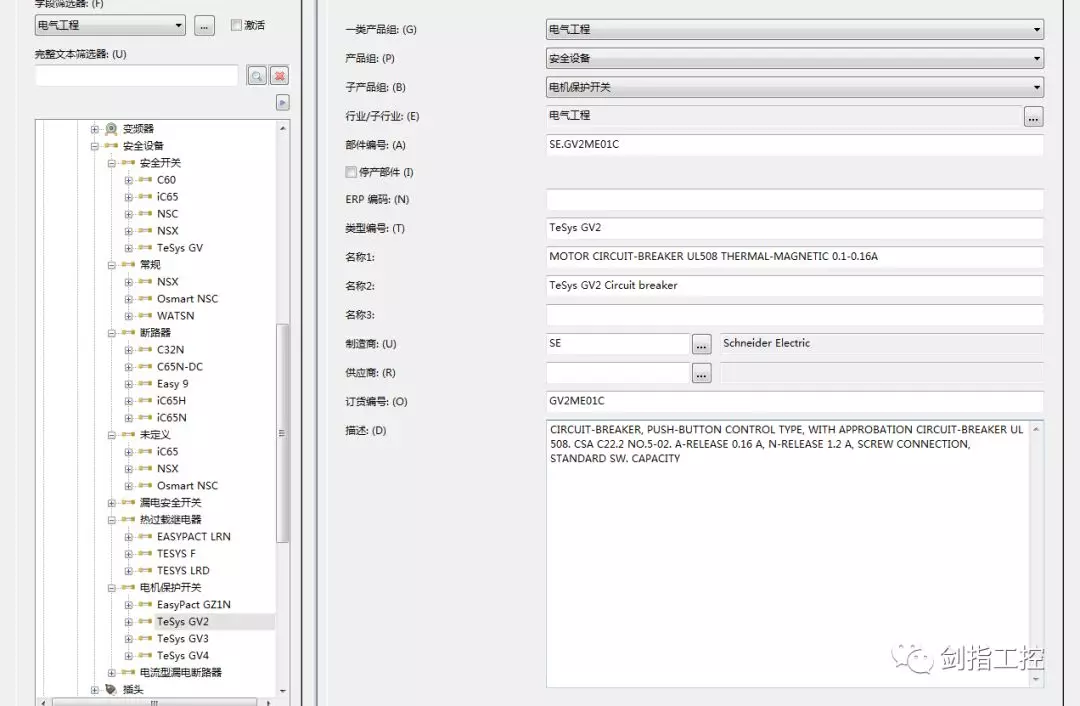Click the ellipsis button beside 制造商 SE field
This screenshot has width=1080, height=706.
[x=701, y=344]
